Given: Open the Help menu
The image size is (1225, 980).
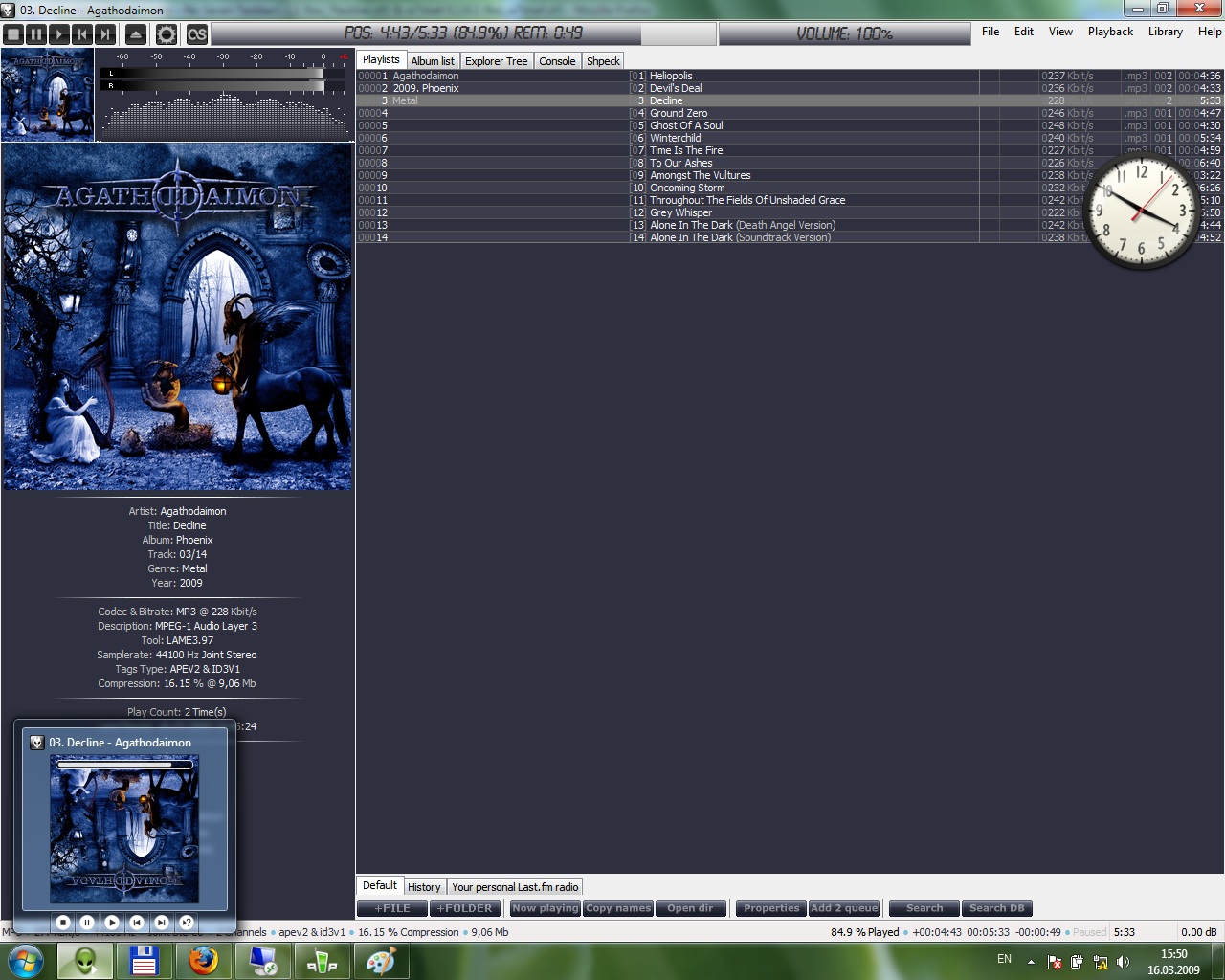Looking at the screenshot, I should pos(1210,32).
